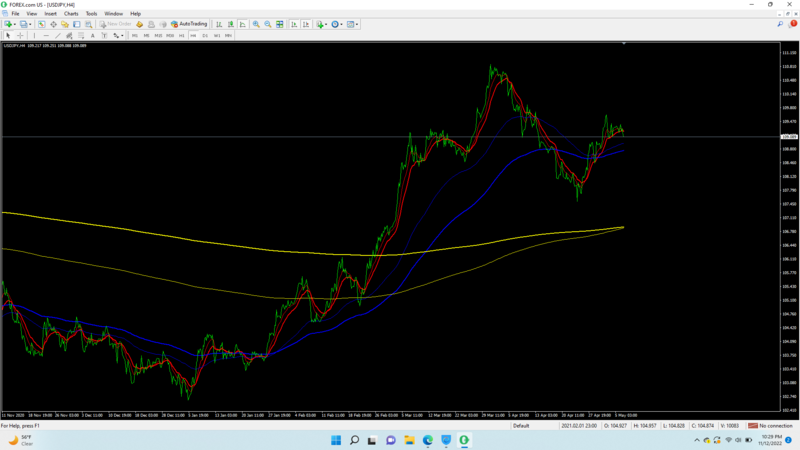Switch to M15 timeframe
This screenshot has height=450, width=800.
pyautogui.click(x=158, y=35)
